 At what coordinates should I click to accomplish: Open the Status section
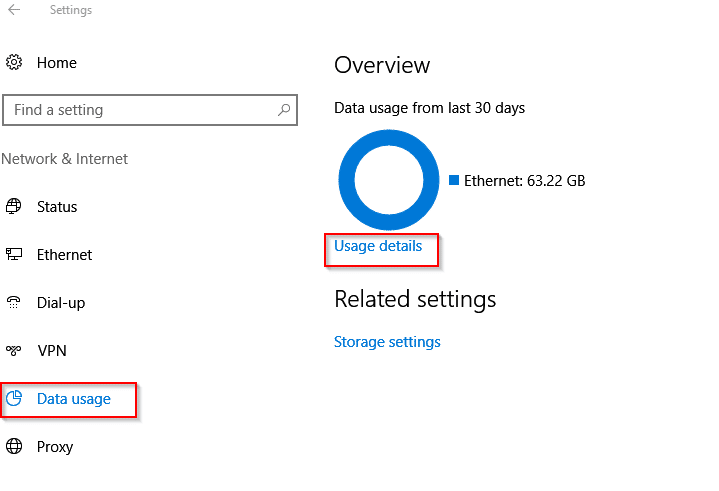(x=57, y=207)
